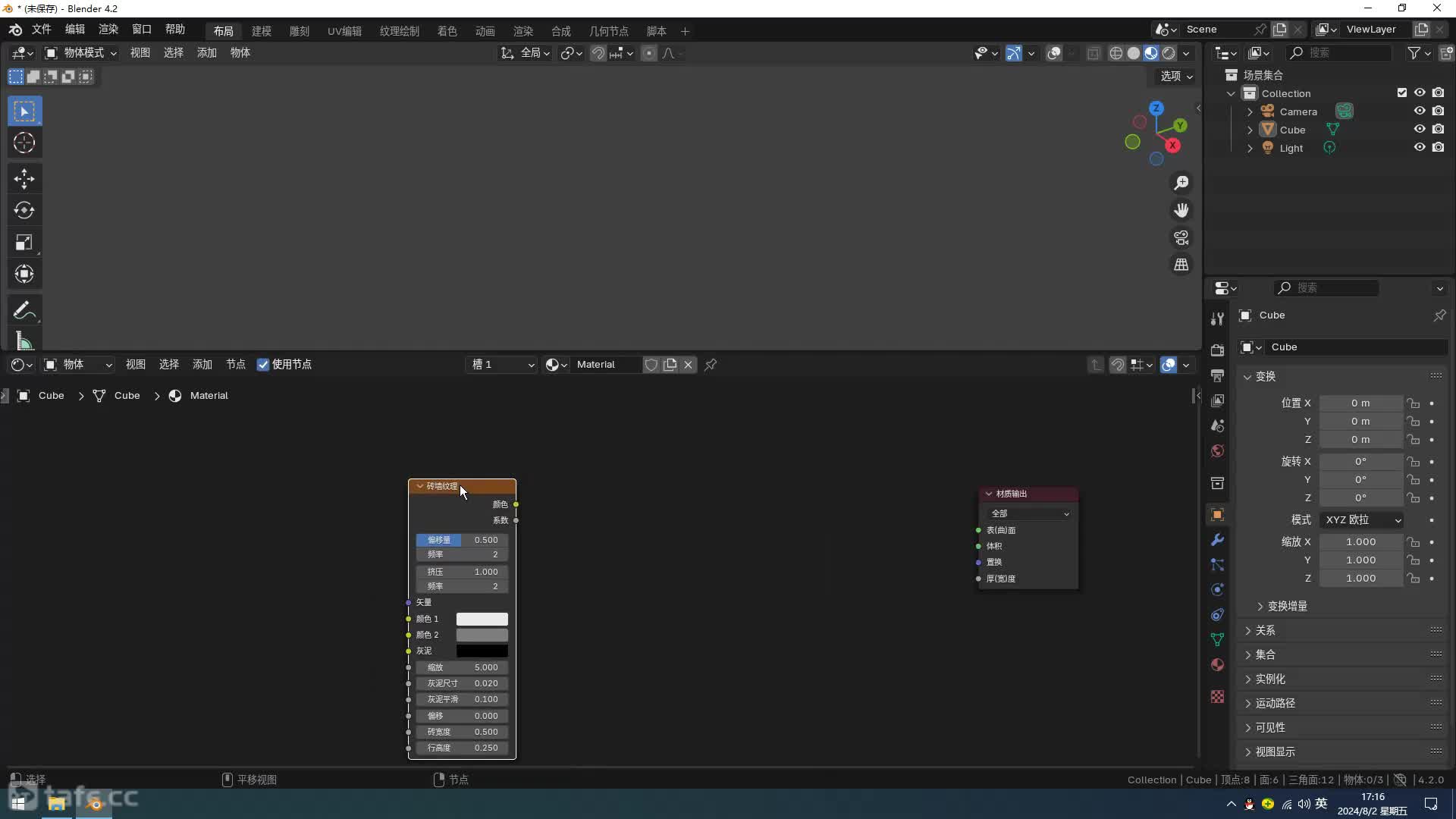1456x819 pixels.
Task: Open the 灰泥 black color swatch
Action: pyautogui.click(x=482, y=651)
